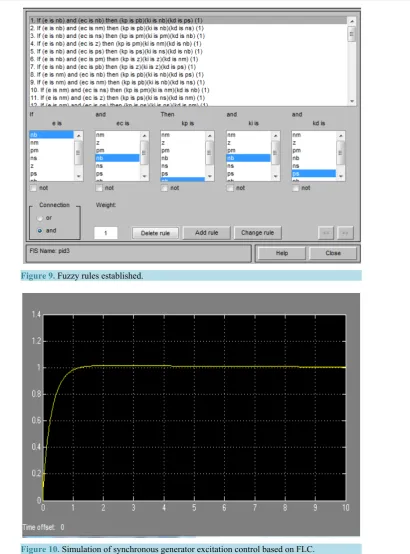Check 'not' under the 'kp is' list
The image size is (410, 554).
[x=164, y=188]
